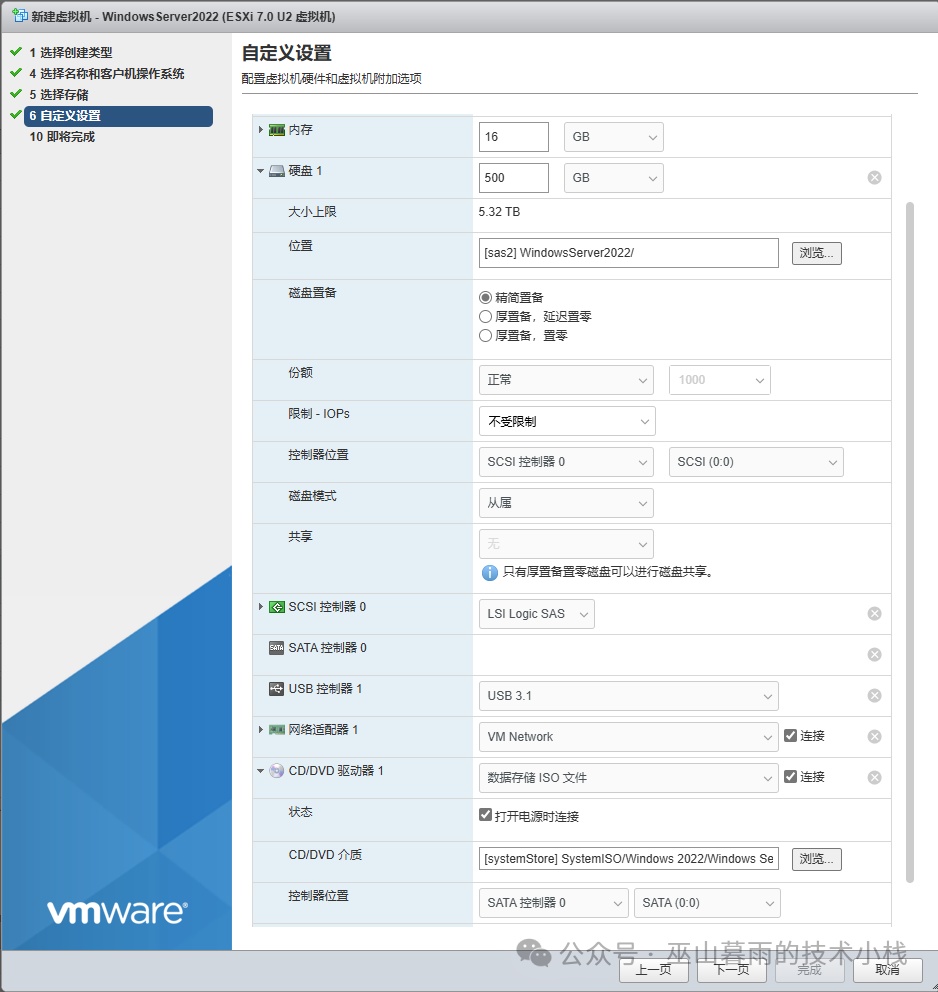Click the remove icon for SATA 控制器 0
The height and width of the screenshot is (992, 938).
(874, 655)
